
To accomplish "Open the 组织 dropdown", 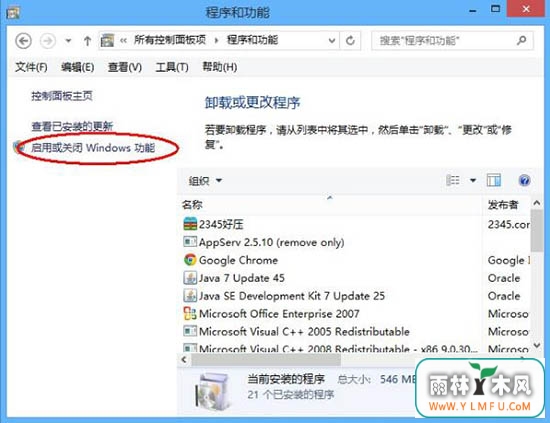I will click(x=205, y=181).
